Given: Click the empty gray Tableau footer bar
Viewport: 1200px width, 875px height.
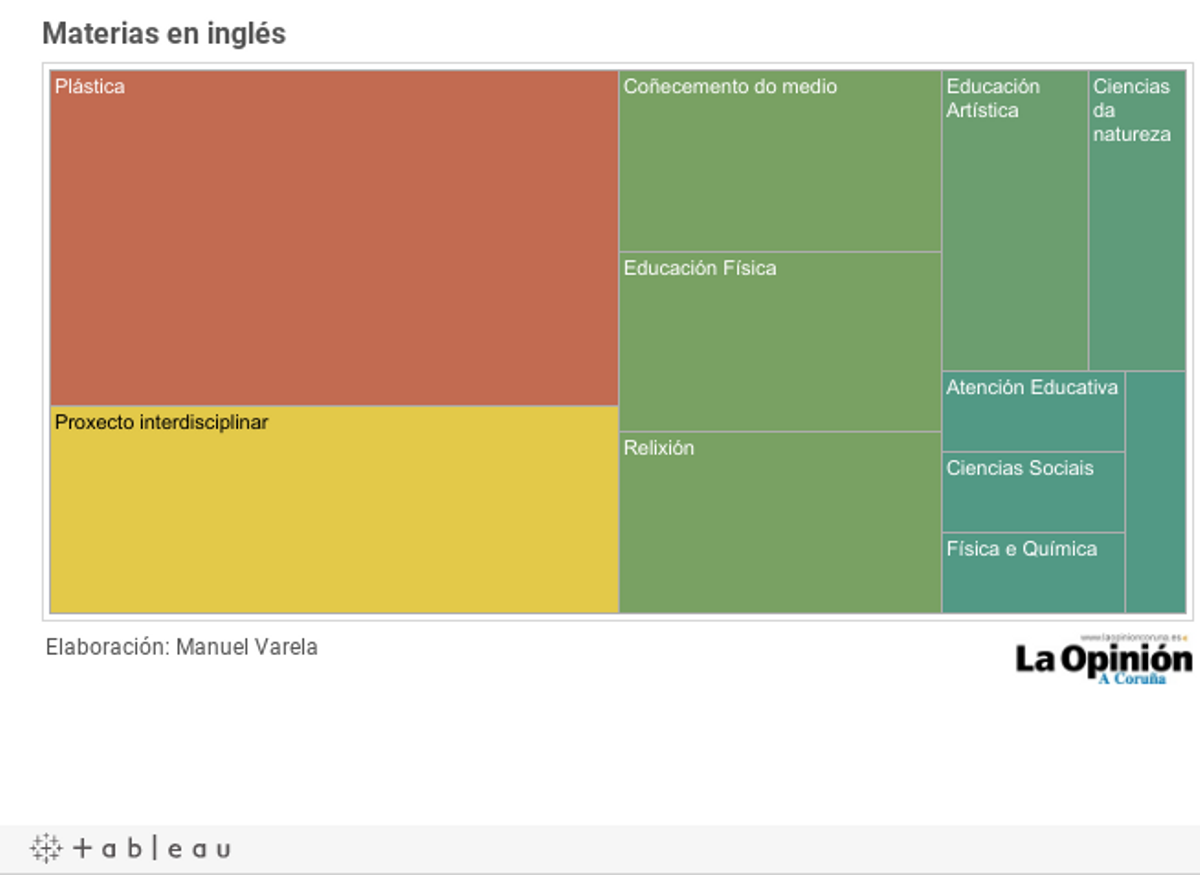Looking at the screenshot, I should point(700,849).
